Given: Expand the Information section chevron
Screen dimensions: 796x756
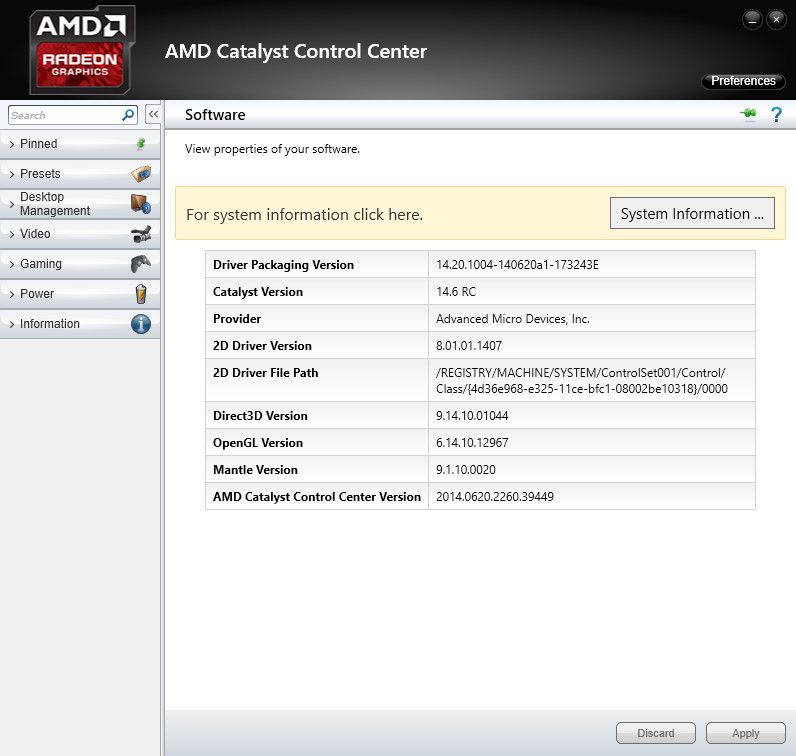Looking at the screenshot, I should tap(12, 324).
